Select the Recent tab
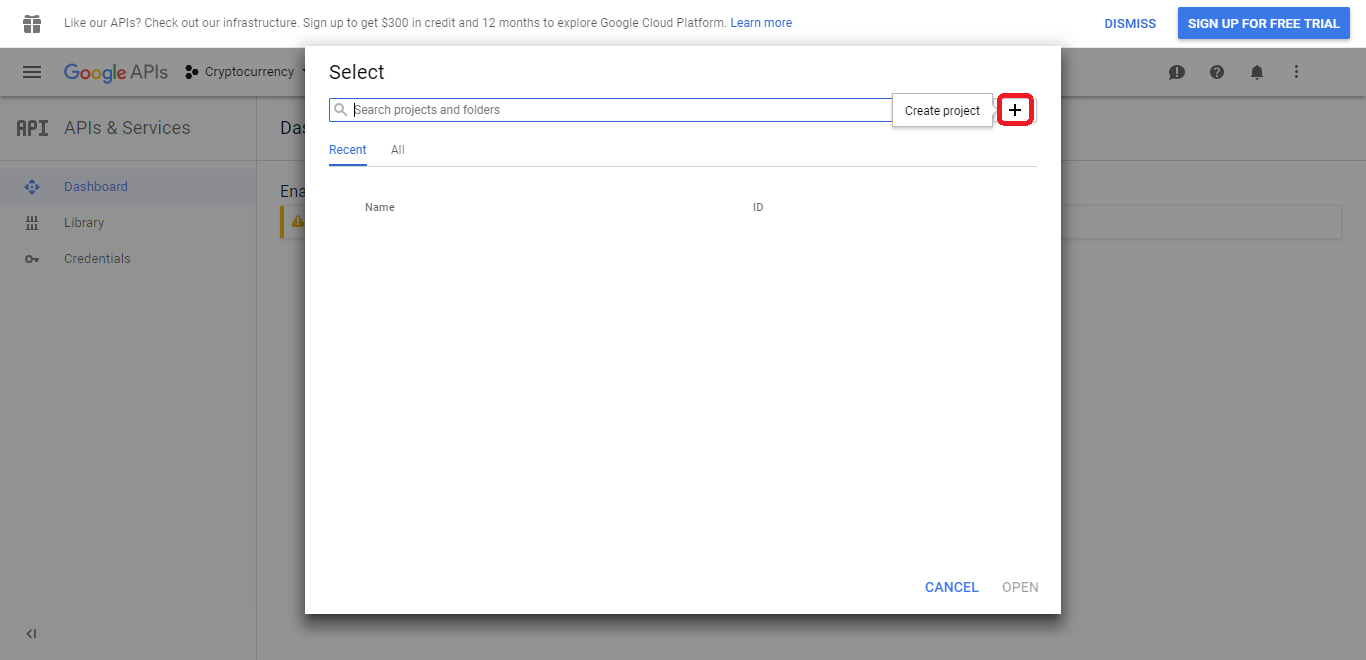The height and width of the screenshot is (660, 1366). 348,150
